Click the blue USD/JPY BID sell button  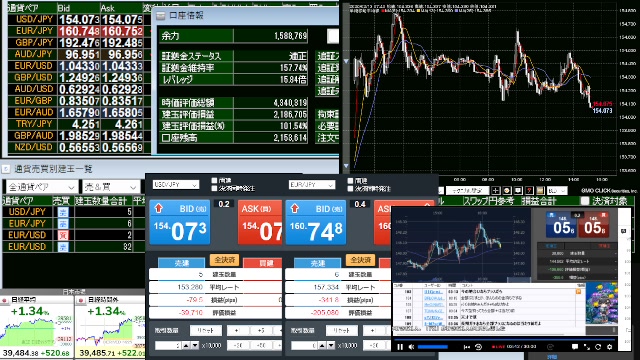(x=180, y=222)
